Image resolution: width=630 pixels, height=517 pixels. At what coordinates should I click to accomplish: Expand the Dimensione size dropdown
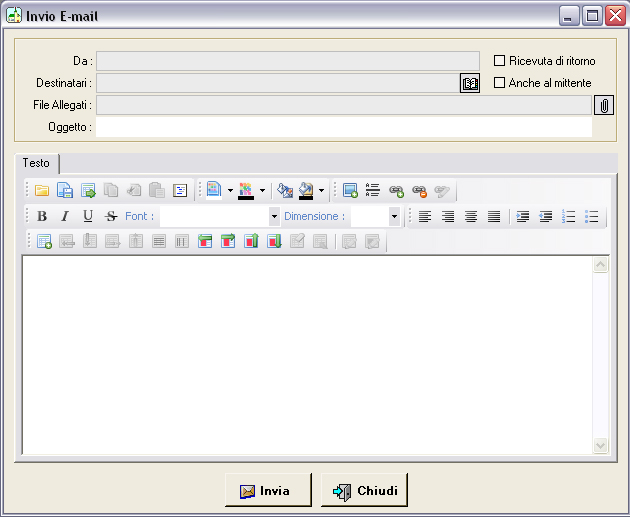(394, 216)
